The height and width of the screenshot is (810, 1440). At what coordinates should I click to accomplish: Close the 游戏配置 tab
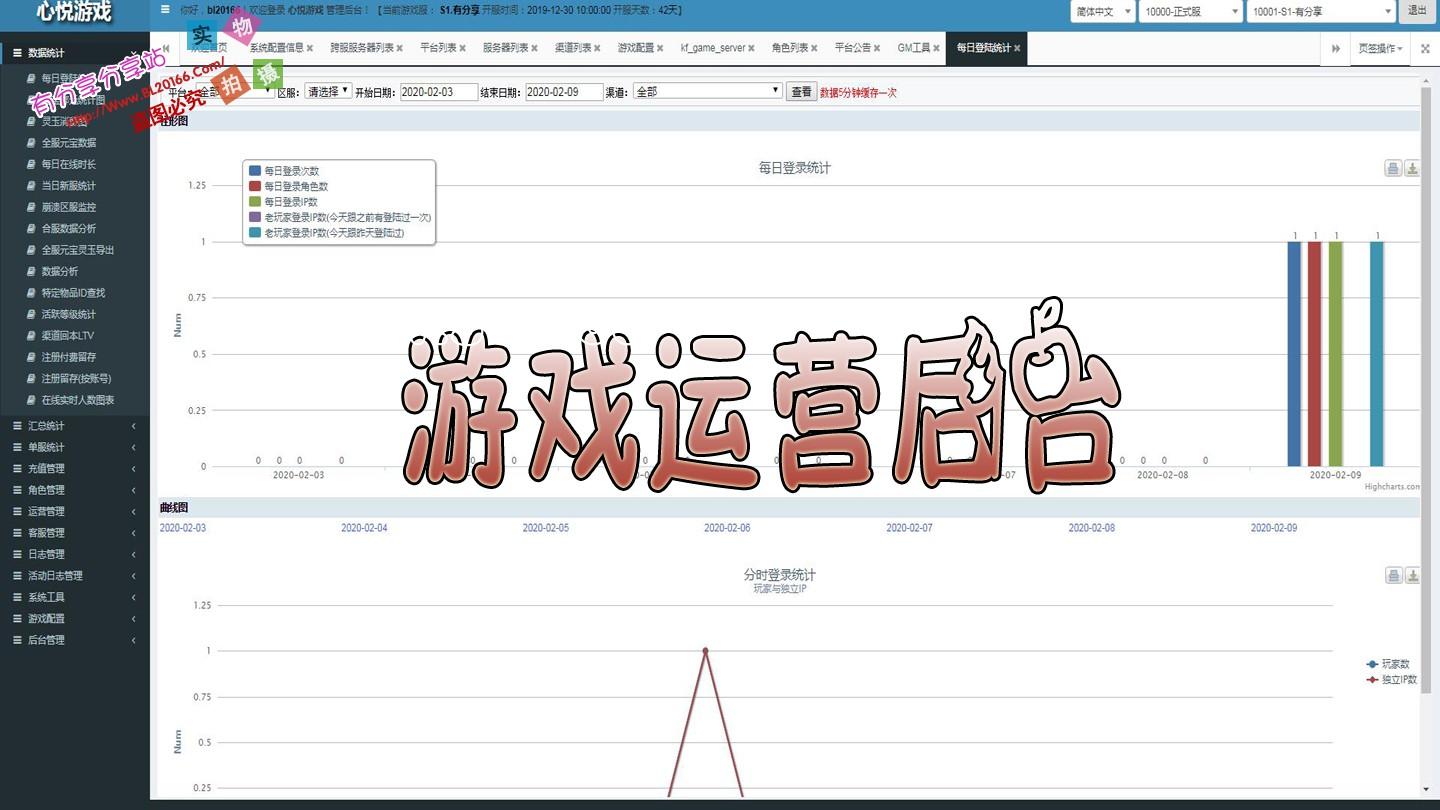[x=660, y=48]
